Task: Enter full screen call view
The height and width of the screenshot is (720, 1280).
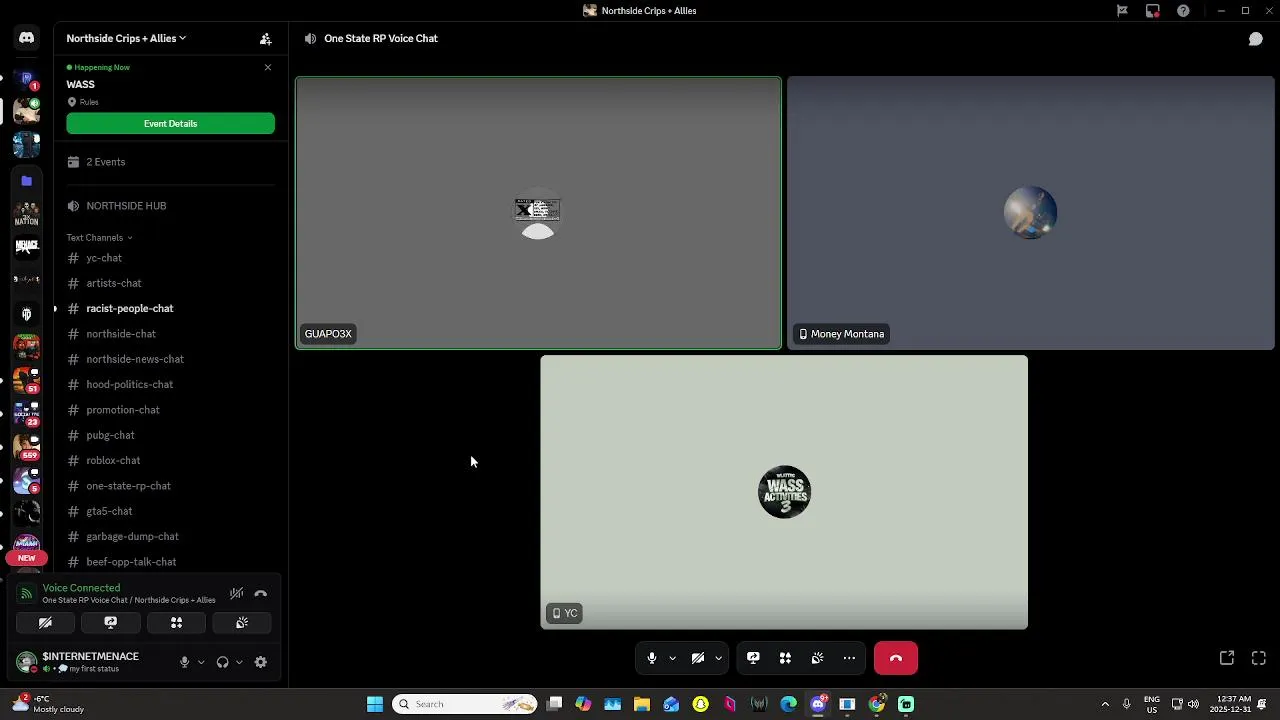Action: [x=1259, y=658]
